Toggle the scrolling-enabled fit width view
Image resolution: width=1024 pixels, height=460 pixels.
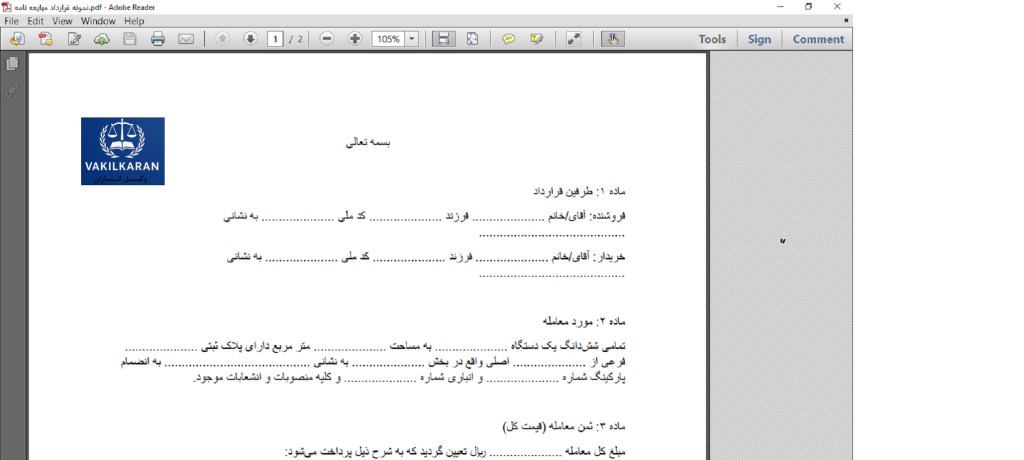point(444,39)
